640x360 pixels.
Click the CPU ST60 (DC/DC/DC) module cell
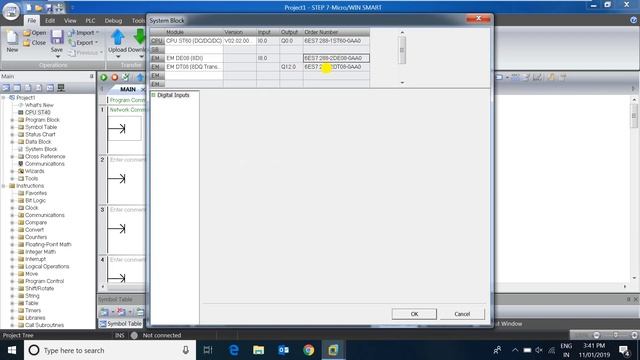tap(194, 41)
